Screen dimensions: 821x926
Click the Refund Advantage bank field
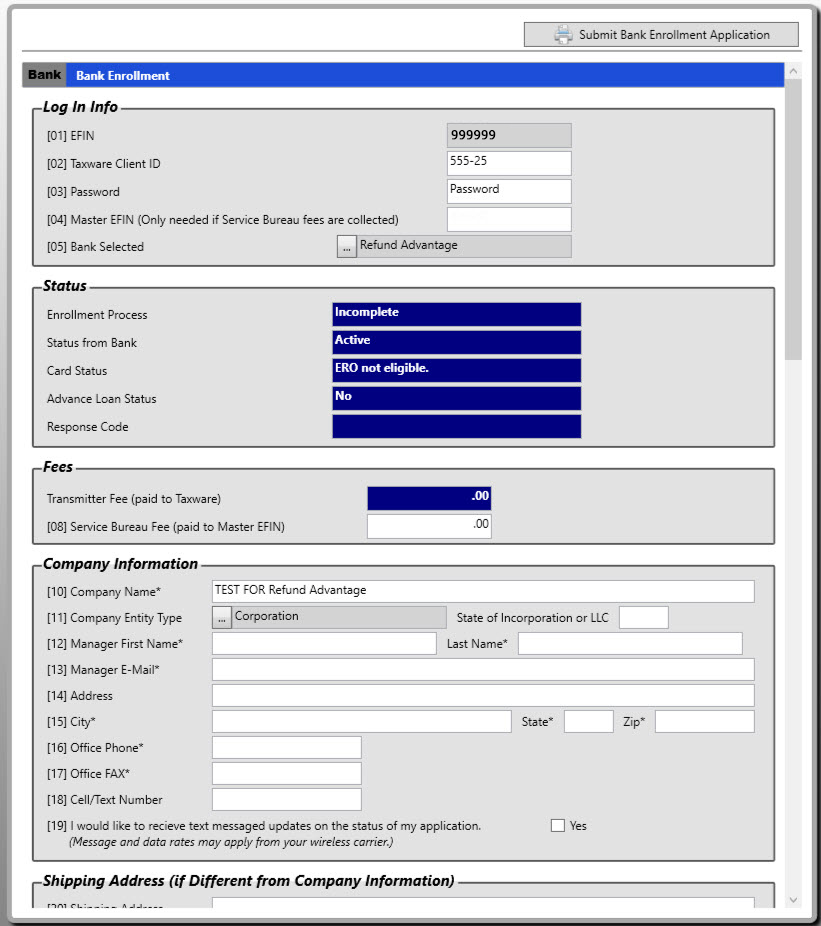coord(464,246)
